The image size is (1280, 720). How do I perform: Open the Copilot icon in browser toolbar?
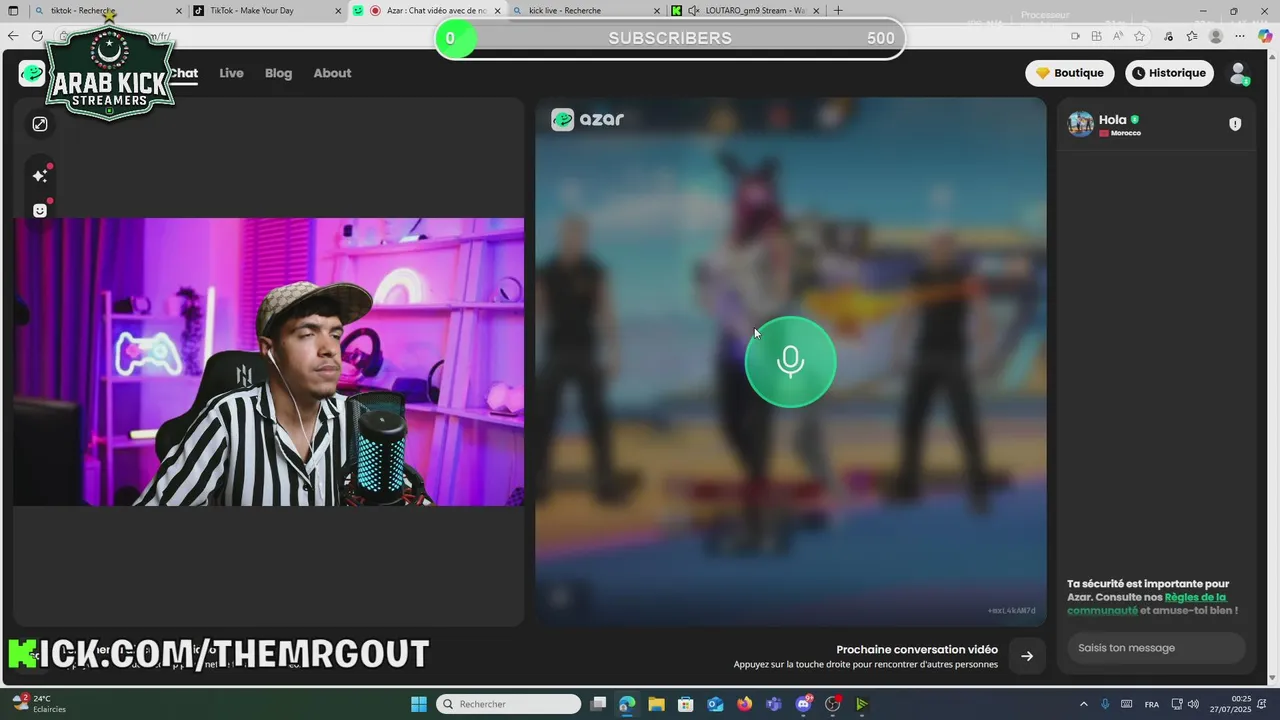point(1264,36)
